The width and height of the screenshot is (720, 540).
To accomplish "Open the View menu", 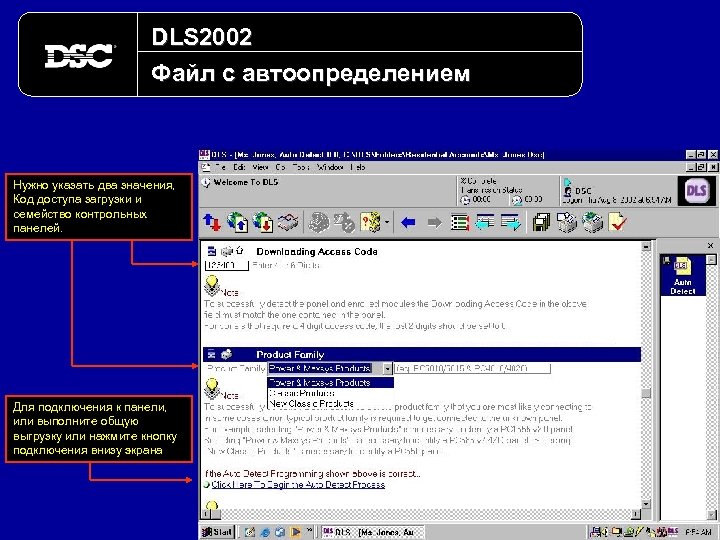I will click(x=260, y=167).
